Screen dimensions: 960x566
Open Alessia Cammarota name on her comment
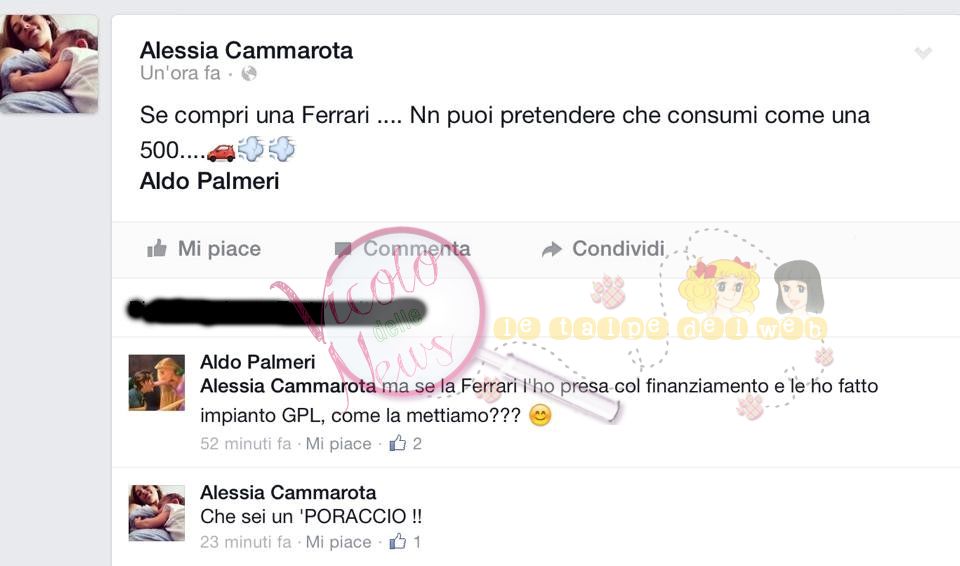(x=288, y=492)
